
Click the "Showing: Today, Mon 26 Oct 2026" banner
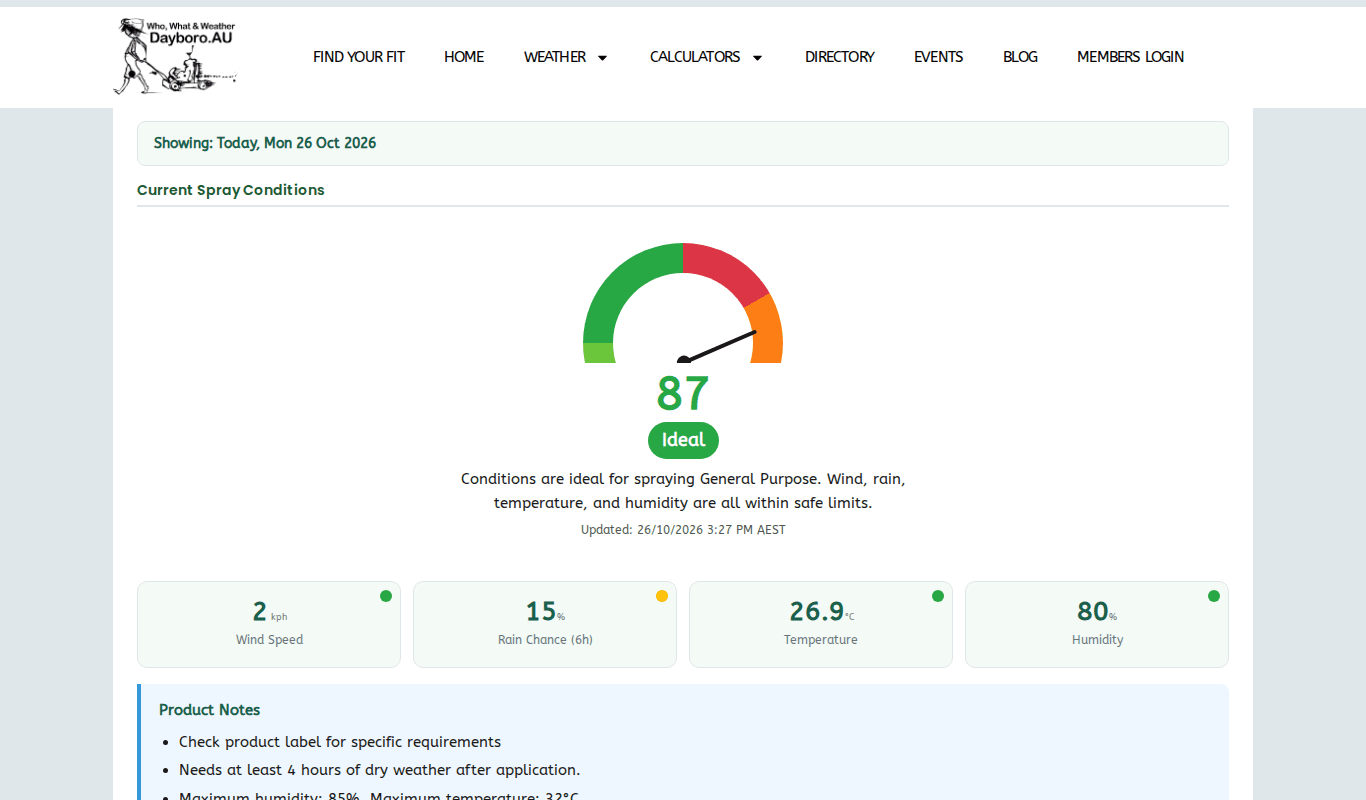683,143
